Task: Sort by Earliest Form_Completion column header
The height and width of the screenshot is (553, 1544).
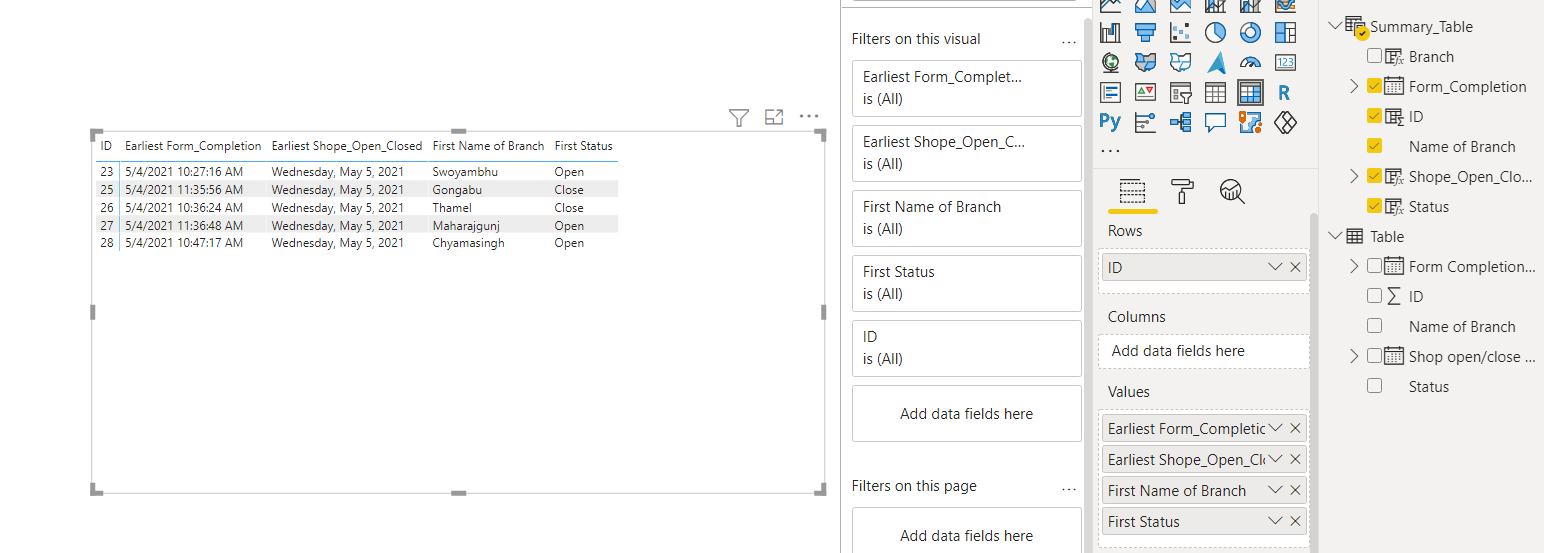Action: [193, 146]
